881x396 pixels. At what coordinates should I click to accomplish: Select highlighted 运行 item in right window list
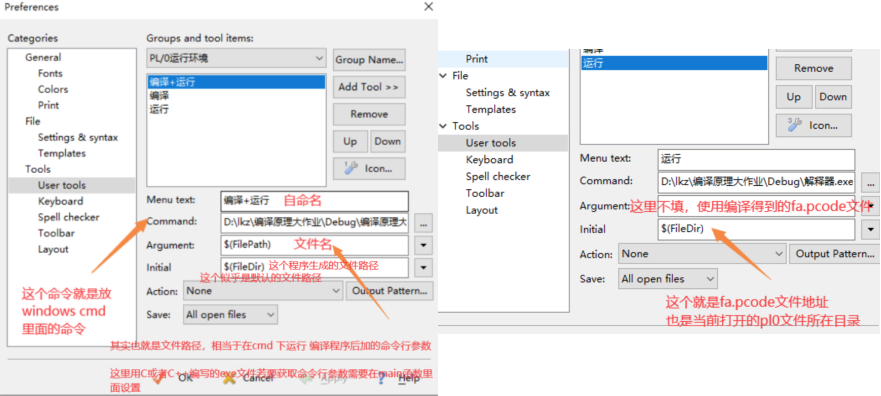pos(674,63)
